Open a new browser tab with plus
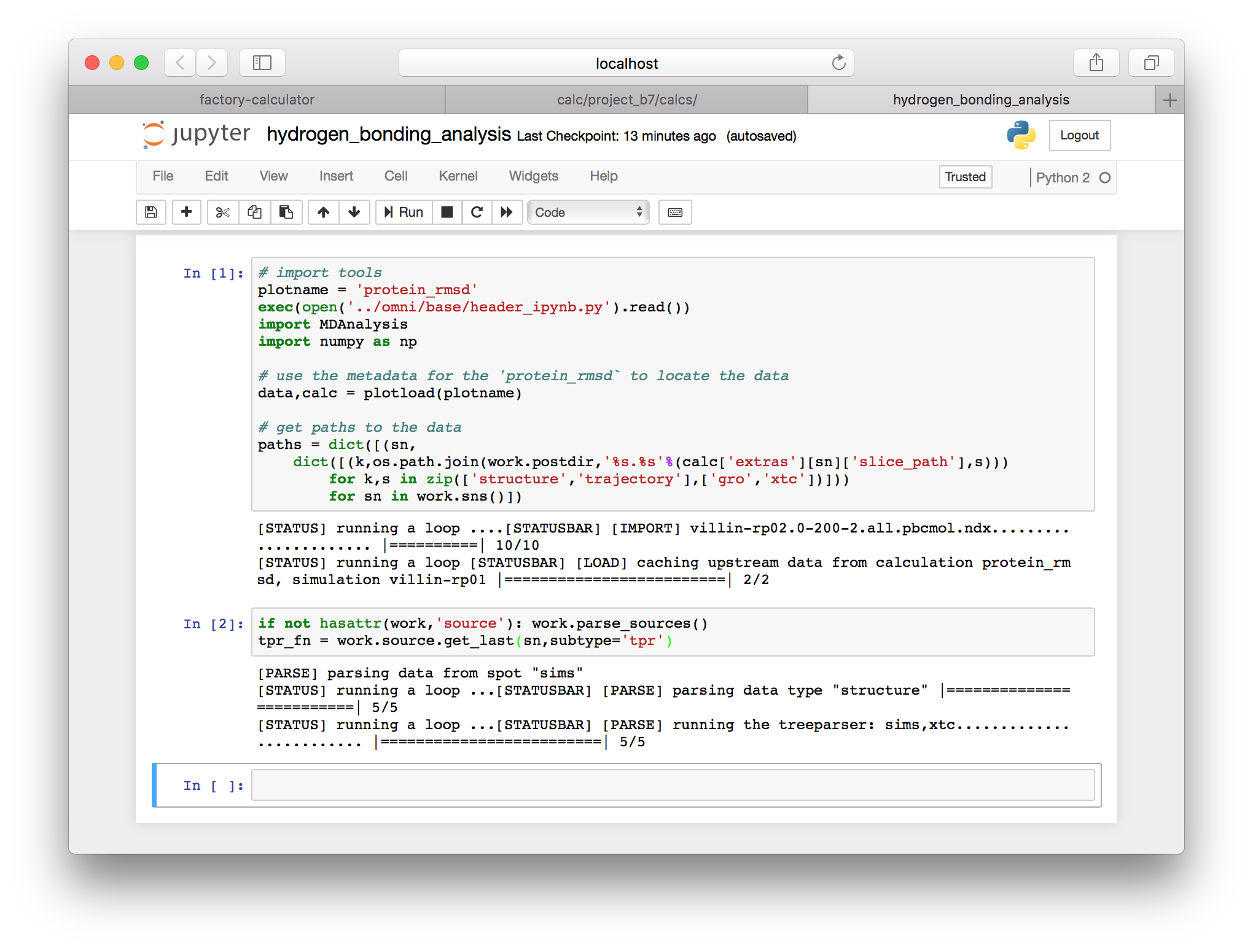 1169,99
